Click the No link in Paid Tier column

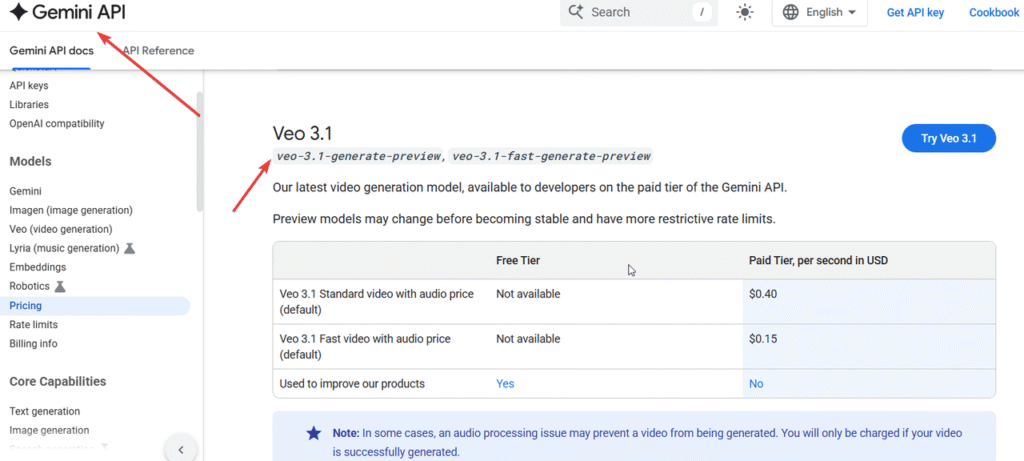[x=755, y=384]
